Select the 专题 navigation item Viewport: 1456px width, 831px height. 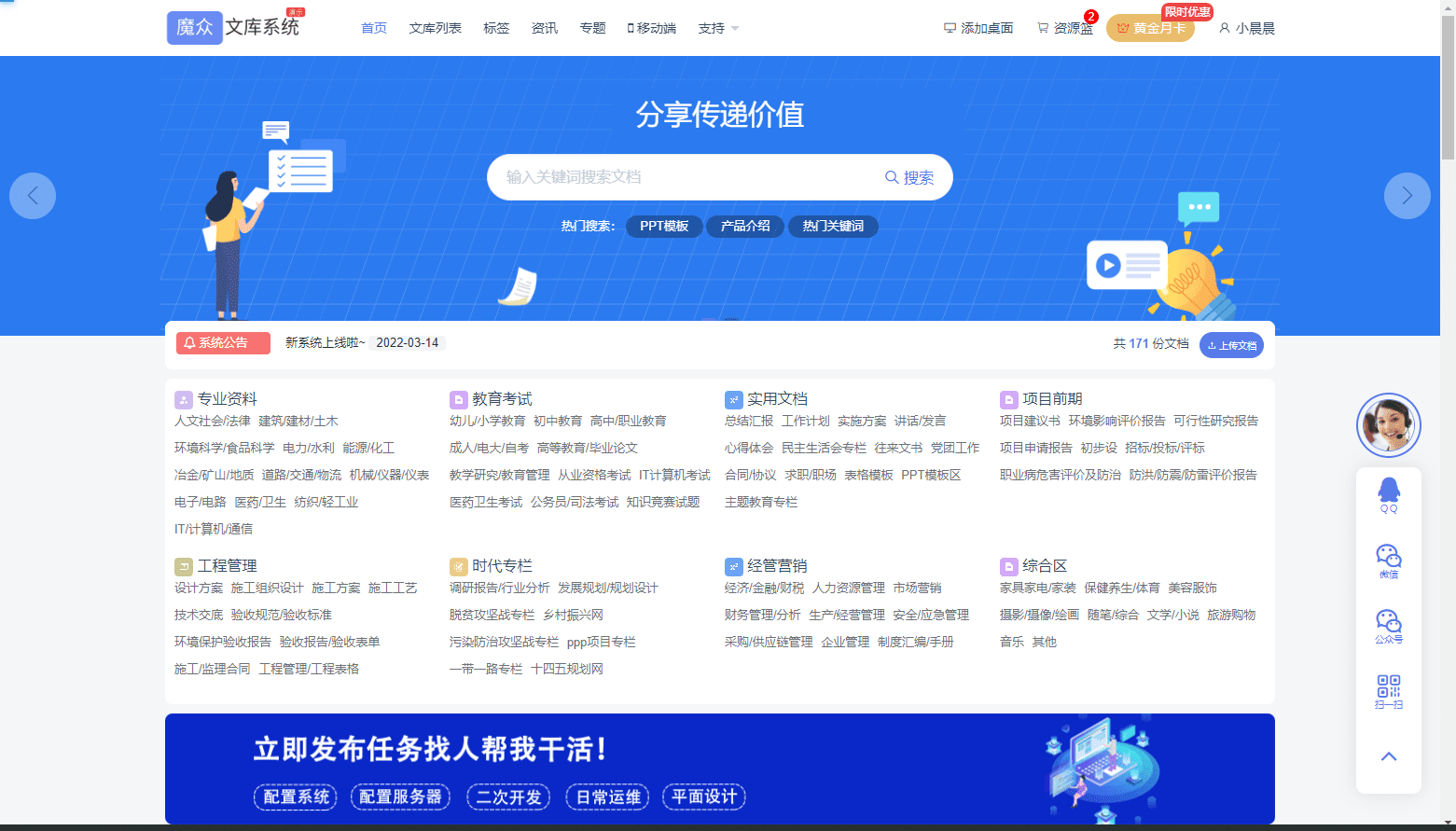(592, 28)
